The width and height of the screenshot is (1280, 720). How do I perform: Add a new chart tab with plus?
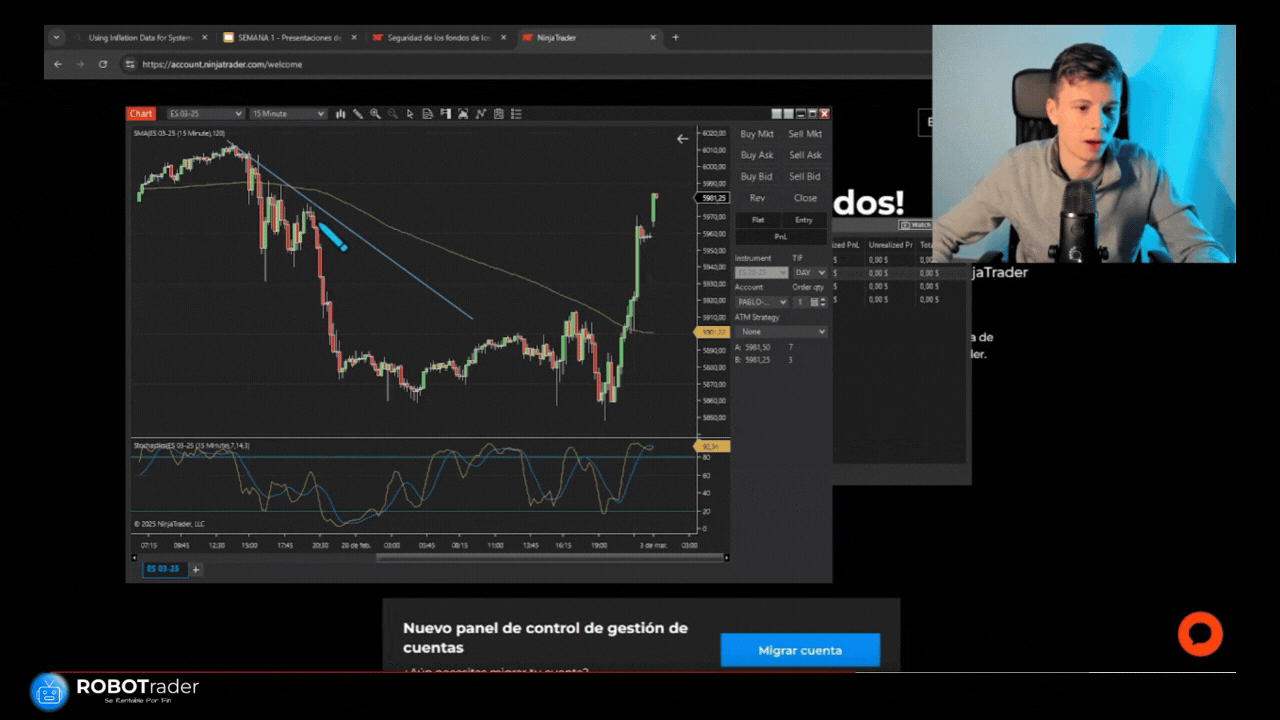196,569
